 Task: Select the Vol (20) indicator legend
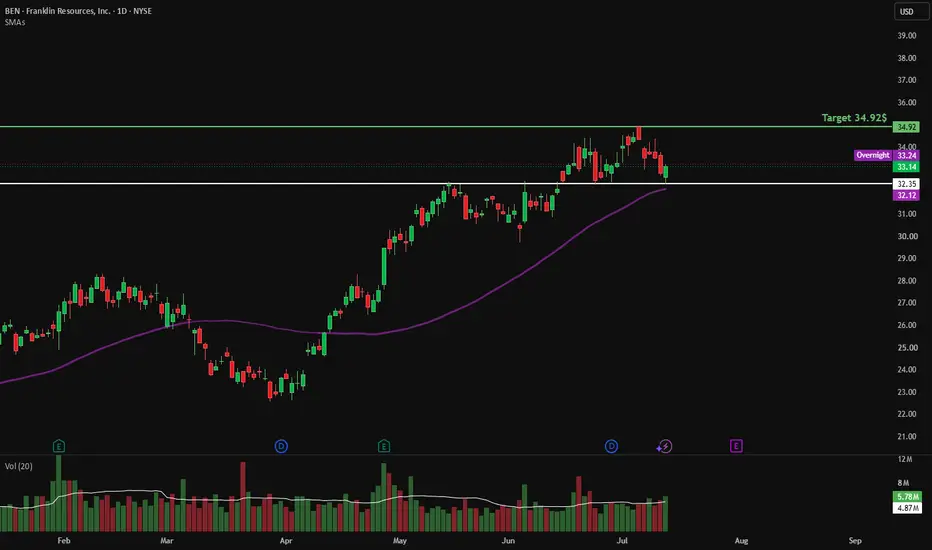[x=18, y=466]
